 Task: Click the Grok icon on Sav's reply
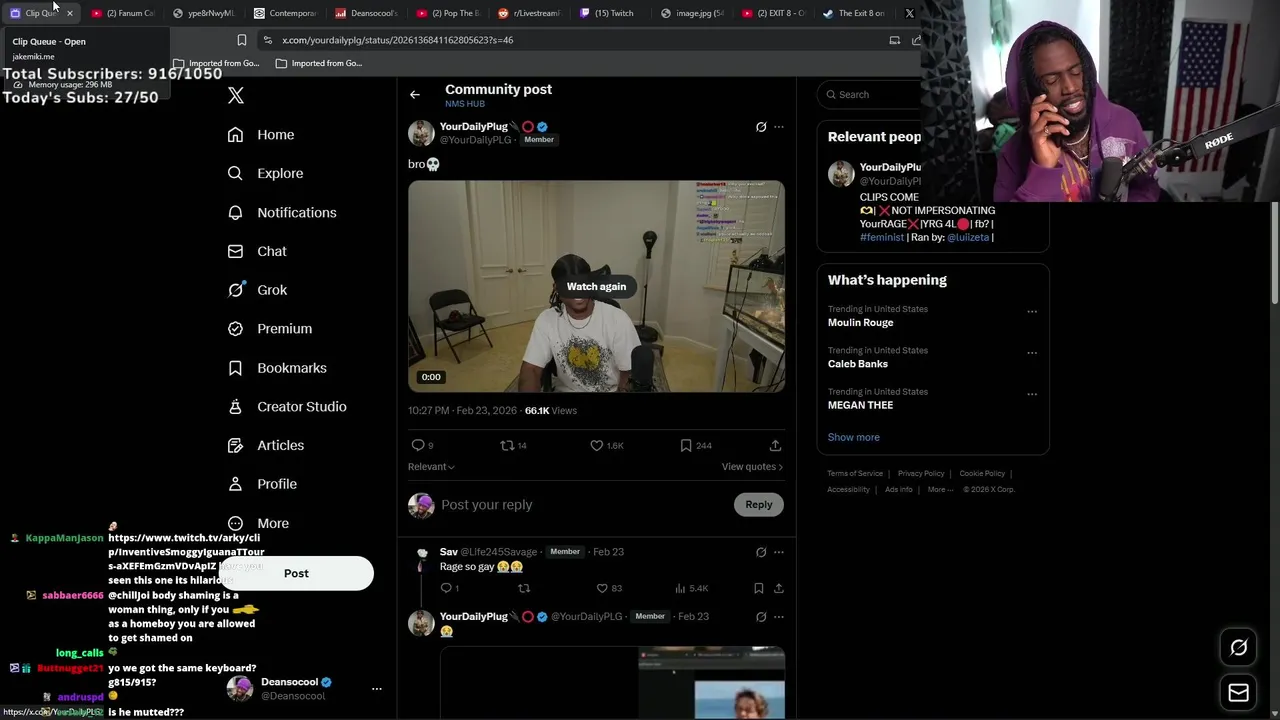pyautogui.click(x=761, y=552)
